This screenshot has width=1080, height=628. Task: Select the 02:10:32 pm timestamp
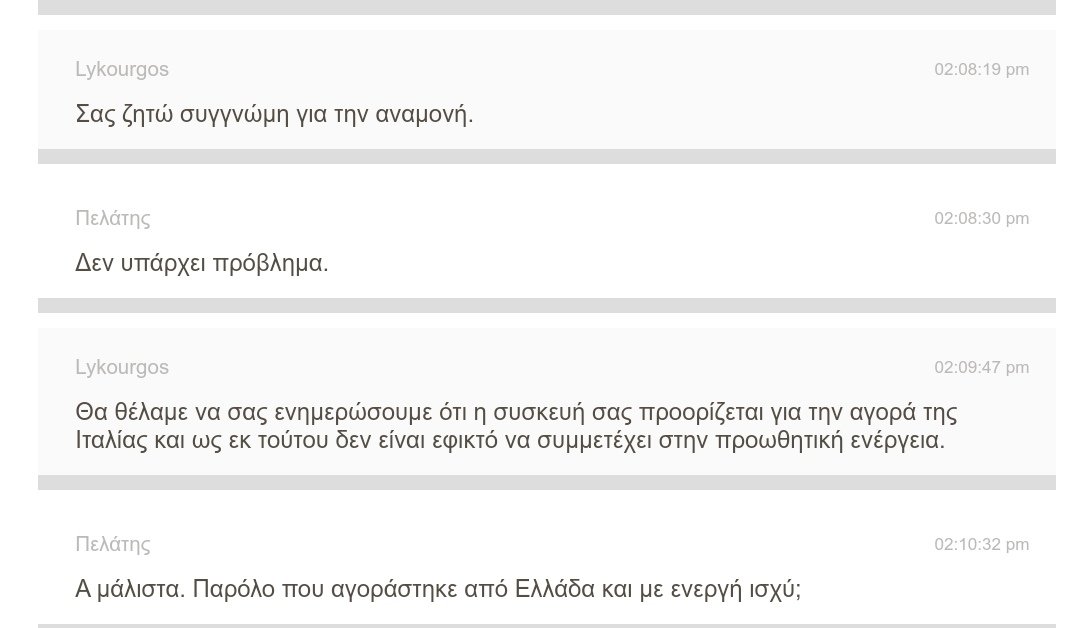(x=982, y=544)
